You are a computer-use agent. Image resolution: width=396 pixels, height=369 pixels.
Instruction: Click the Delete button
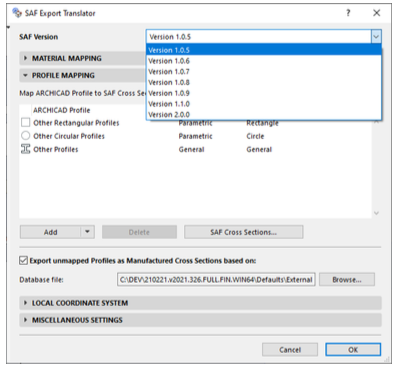click(x=139, y=232)
